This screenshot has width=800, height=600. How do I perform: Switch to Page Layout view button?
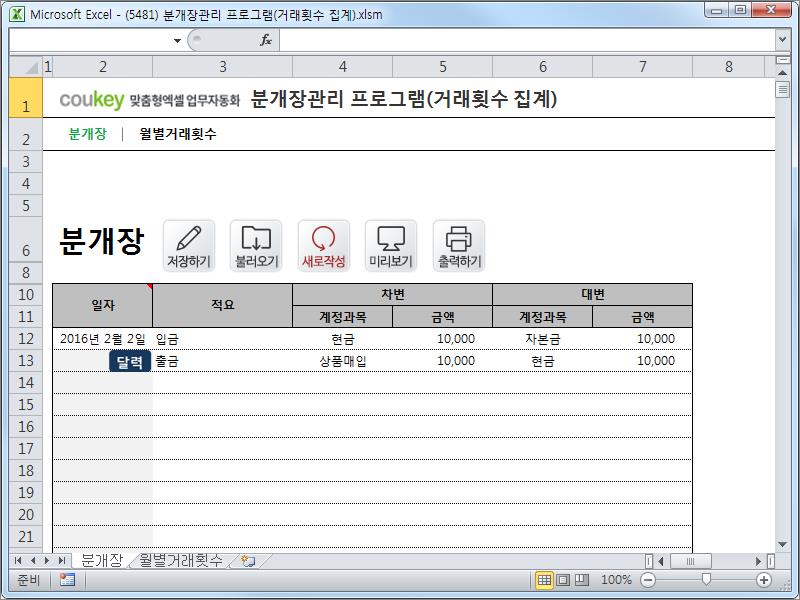coord(563,580)
